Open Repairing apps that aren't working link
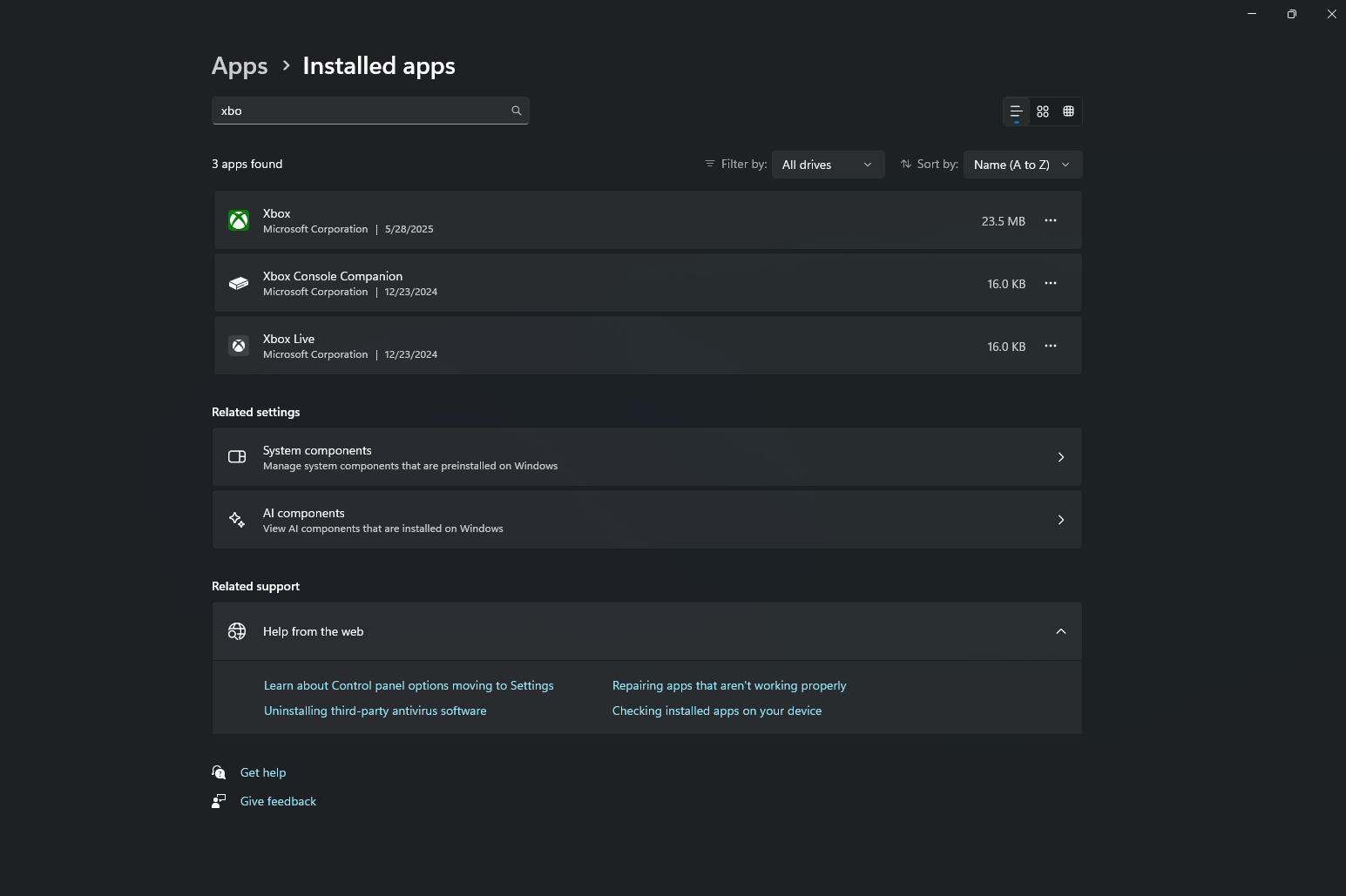The width and height of the screenshot is (1346, 896). (729, 685)
